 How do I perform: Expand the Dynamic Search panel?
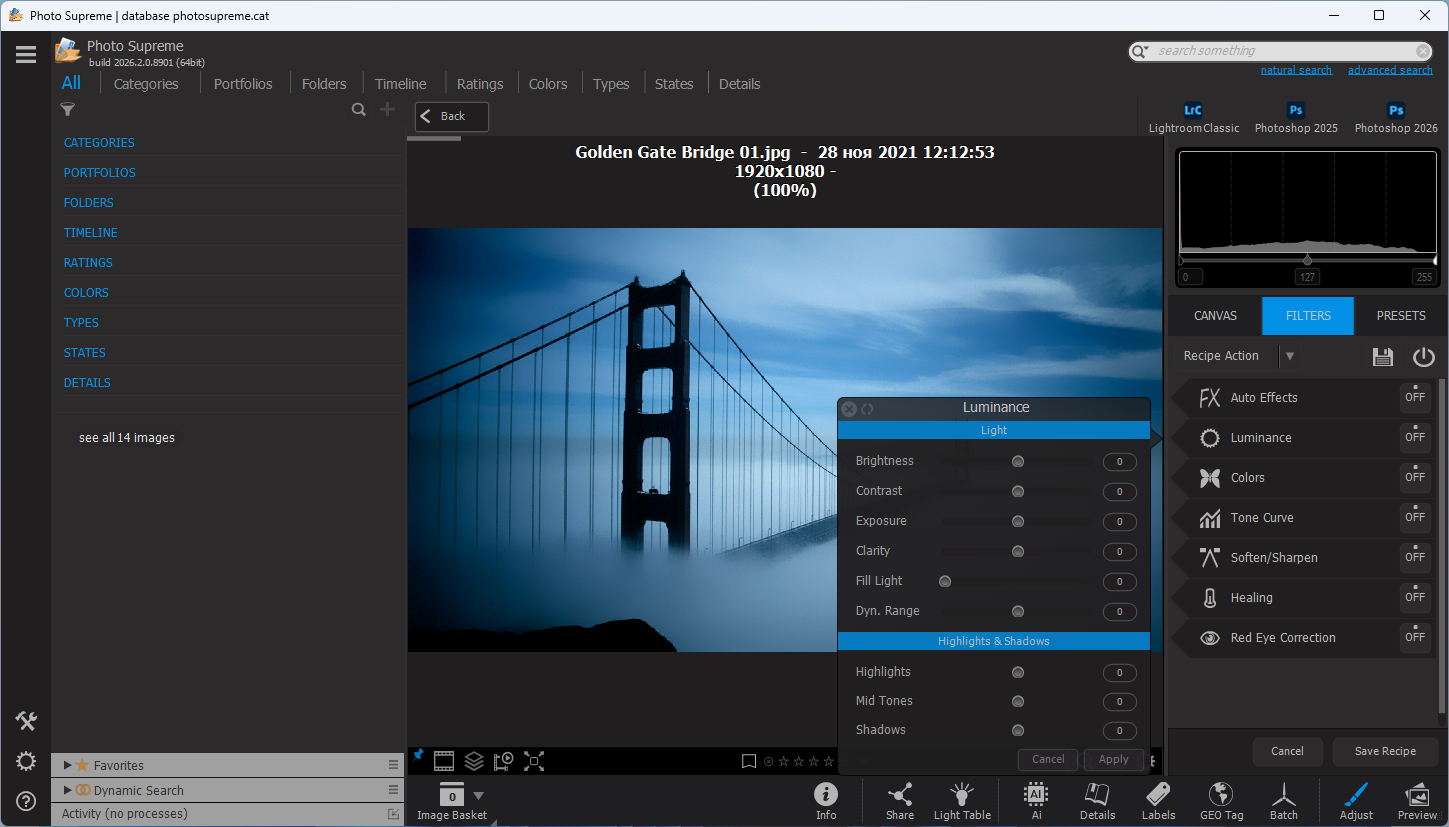pyautogui.click(x=68, y=790)
